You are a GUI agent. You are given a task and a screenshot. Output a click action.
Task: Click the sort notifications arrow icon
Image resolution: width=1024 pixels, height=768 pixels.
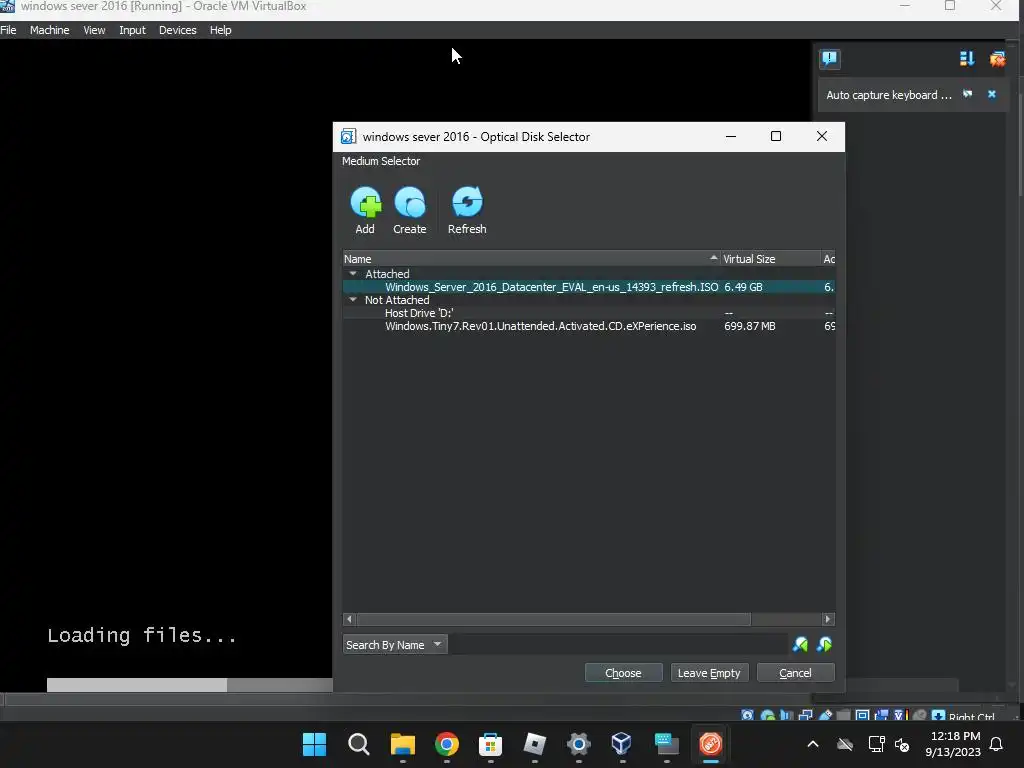point(967,59)
